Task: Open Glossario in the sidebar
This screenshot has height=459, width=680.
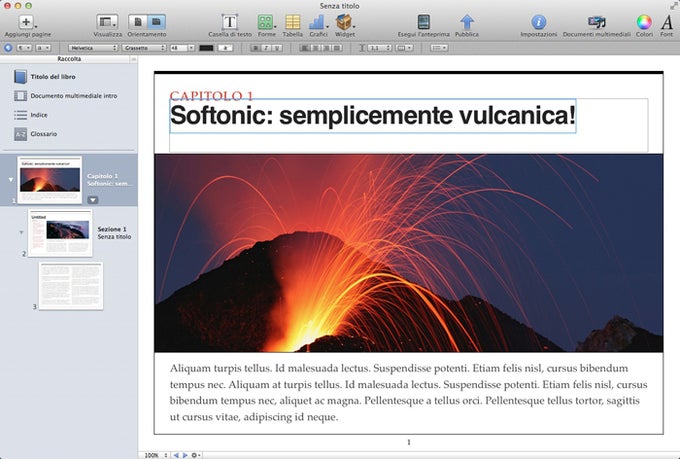Action: pyautogui.click(x=43, y=134)
